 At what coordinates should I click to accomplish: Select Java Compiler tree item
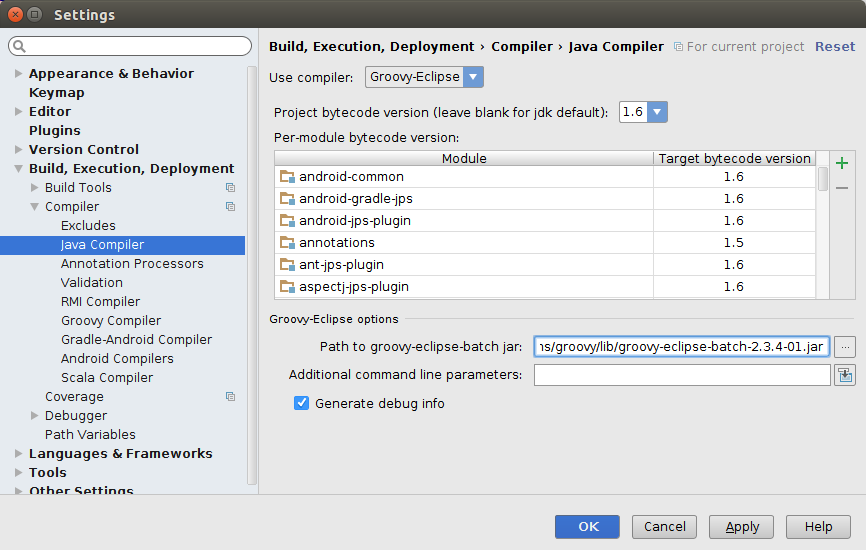123,245
